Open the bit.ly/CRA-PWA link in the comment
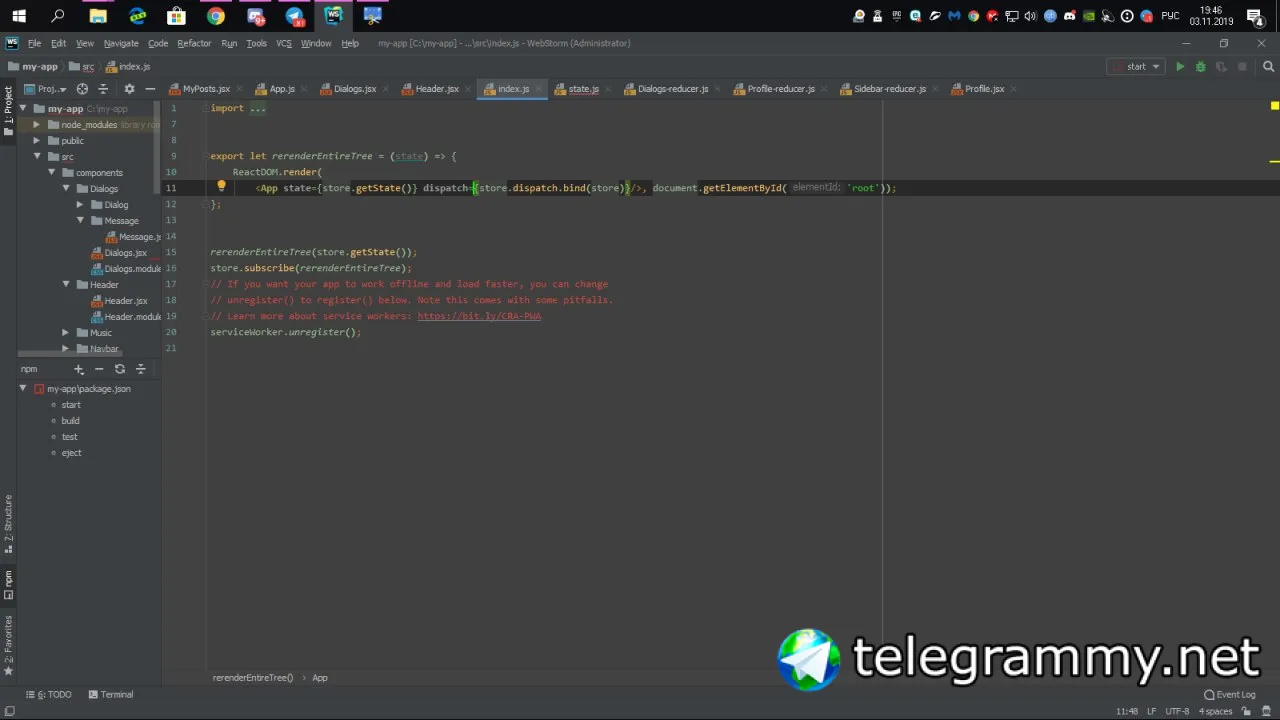 479,316
